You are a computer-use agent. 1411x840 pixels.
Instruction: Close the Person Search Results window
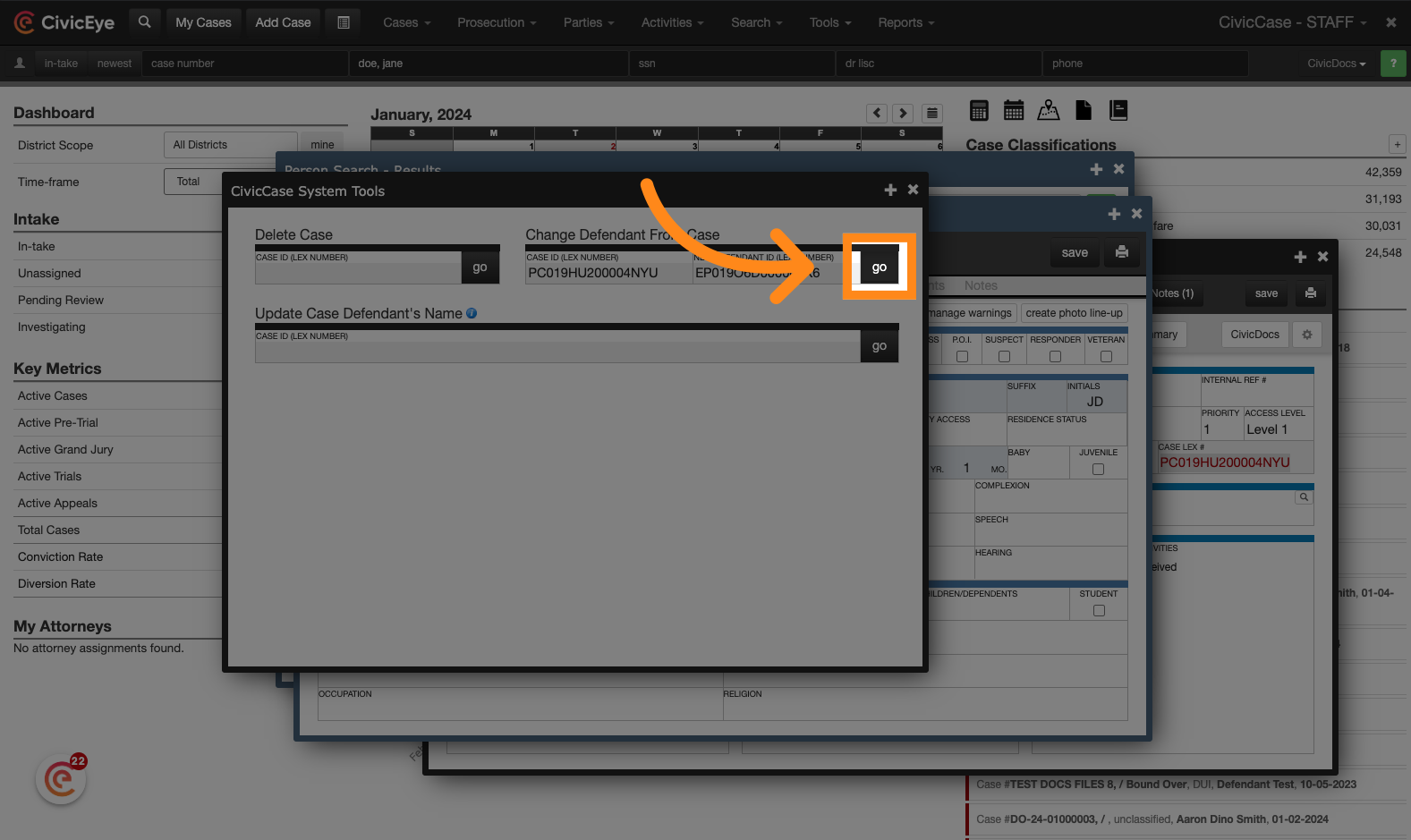pyautogui.click(x=1119, y=169)
